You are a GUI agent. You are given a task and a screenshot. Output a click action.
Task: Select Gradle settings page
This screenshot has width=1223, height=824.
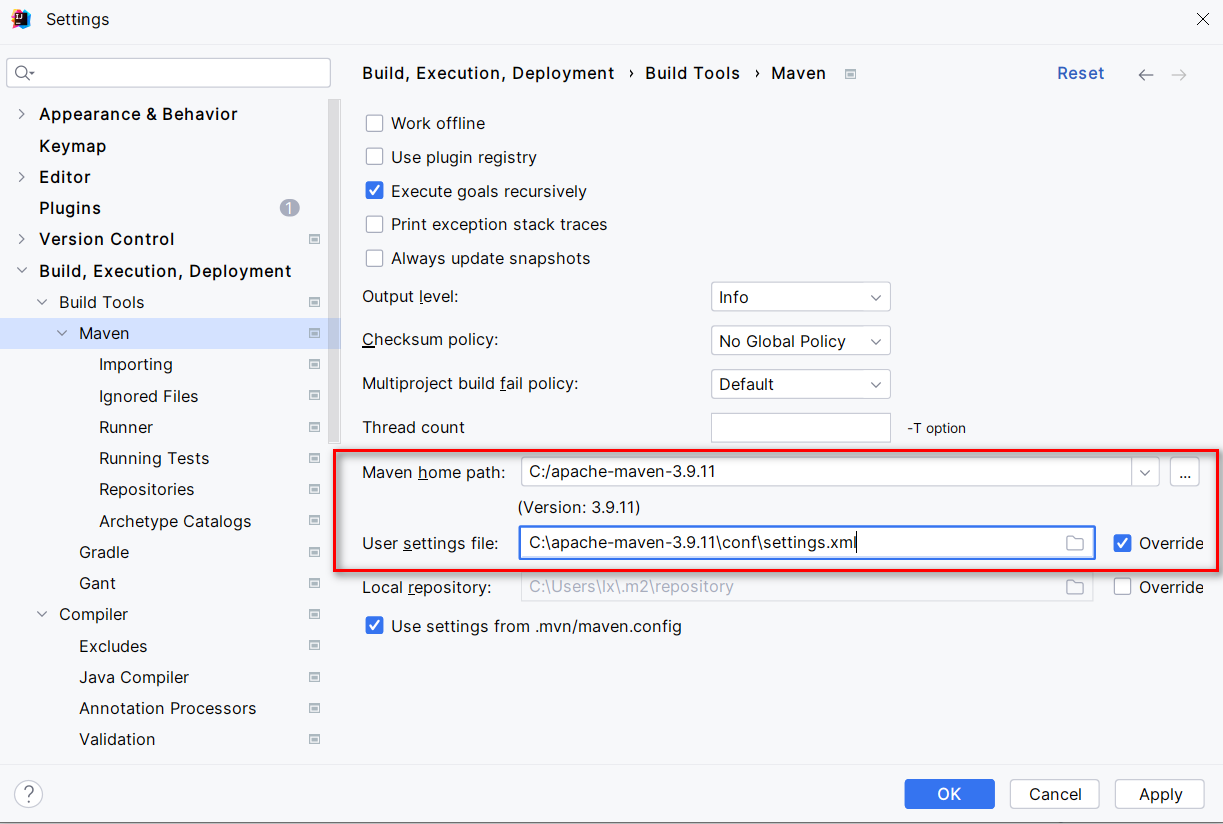(x=104, y=552)
